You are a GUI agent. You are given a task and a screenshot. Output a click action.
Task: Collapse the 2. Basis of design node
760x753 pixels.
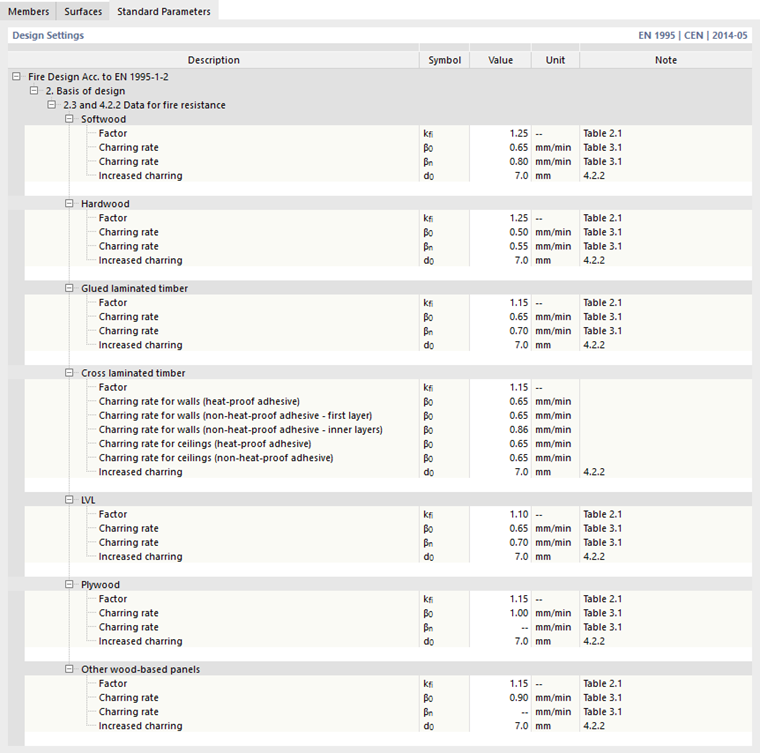click(x=34, y=91)
